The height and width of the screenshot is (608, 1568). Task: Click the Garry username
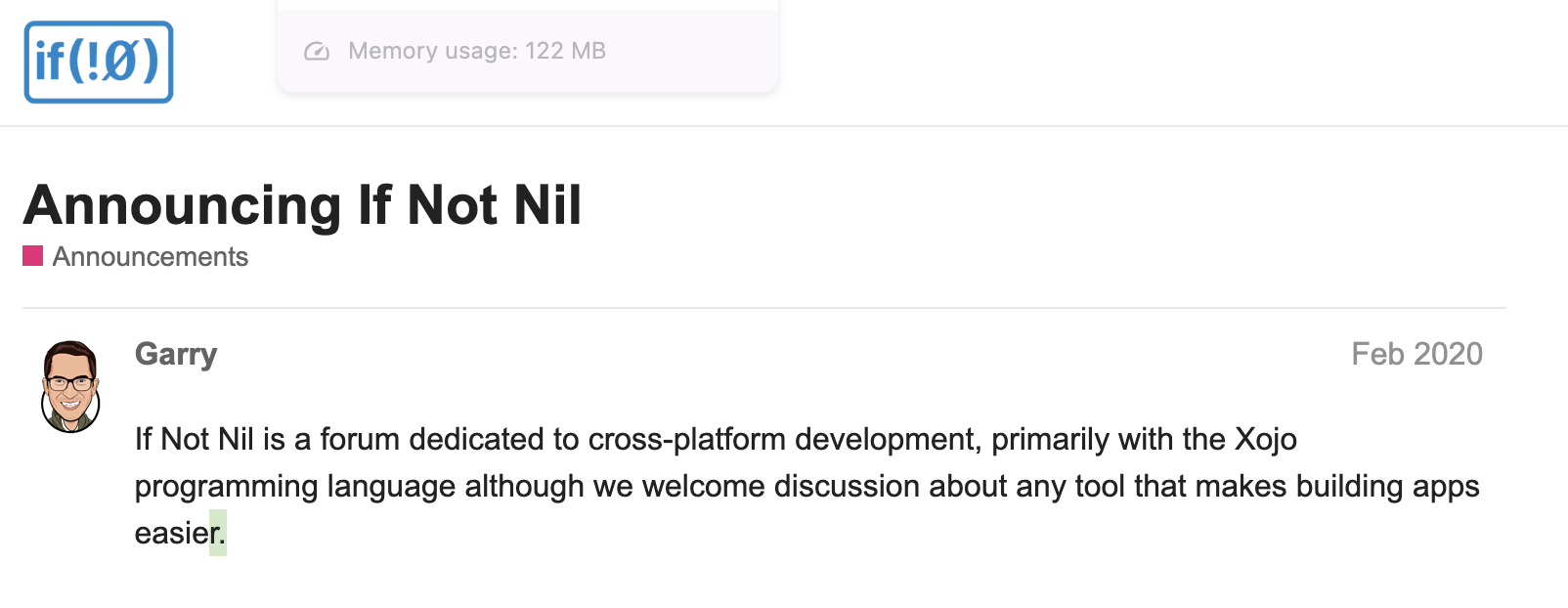(176, 354)
